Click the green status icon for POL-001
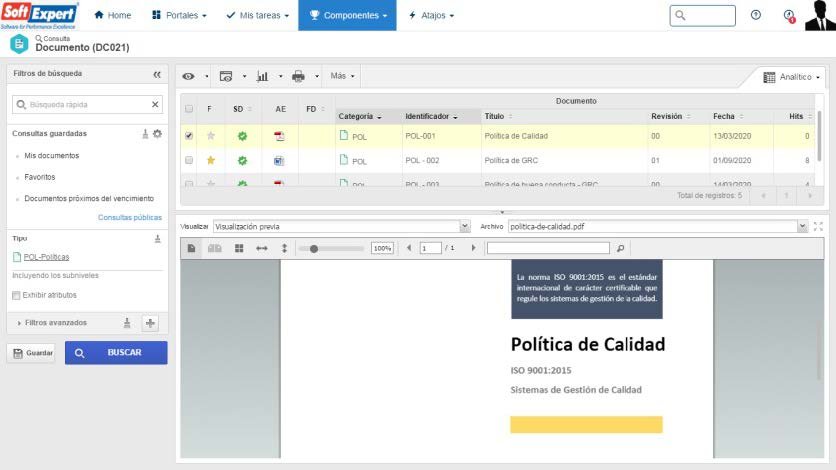836x470 pixels. coord(242,136)
